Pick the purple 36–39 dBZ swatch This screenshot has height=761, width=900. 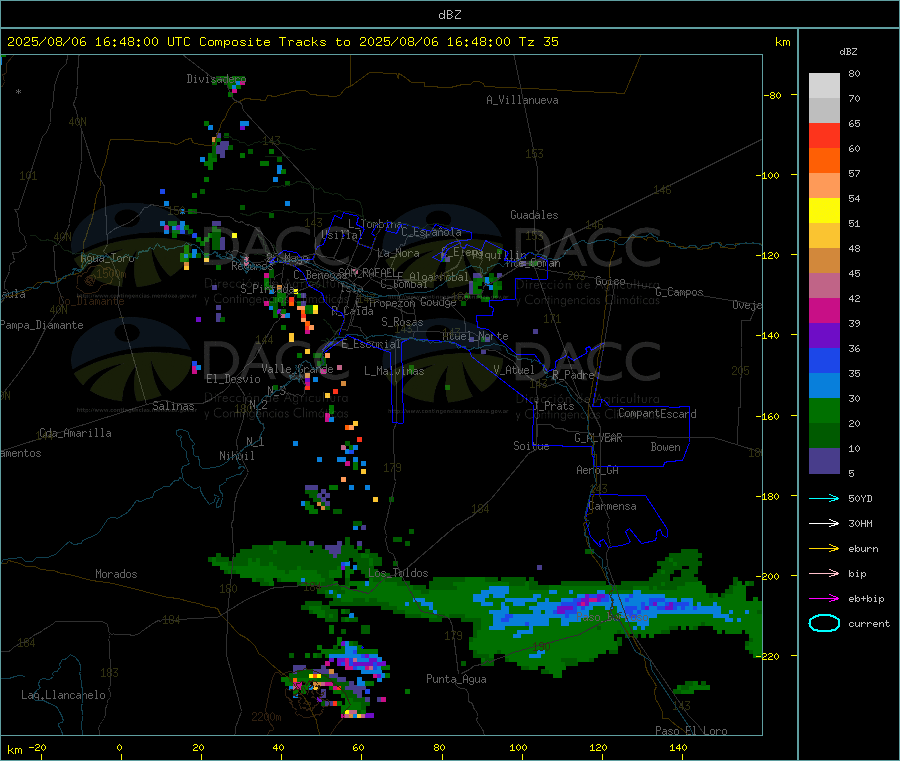(824, 336)
